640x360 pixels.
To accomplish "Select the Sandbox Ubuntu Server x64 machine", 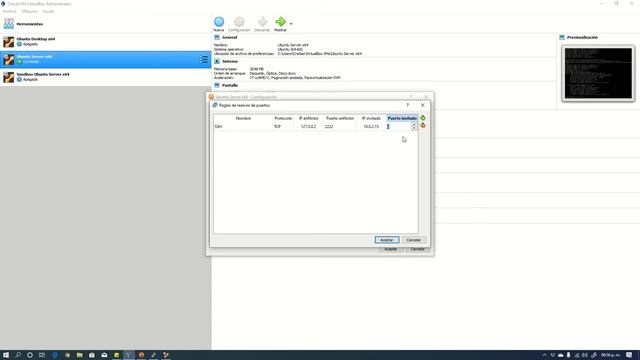I will coord(105,77).
